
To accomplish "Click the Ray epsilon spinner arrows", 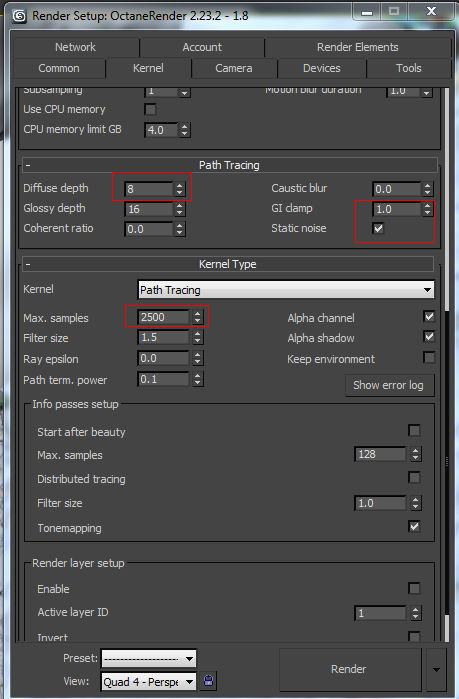I will [197, 358].
